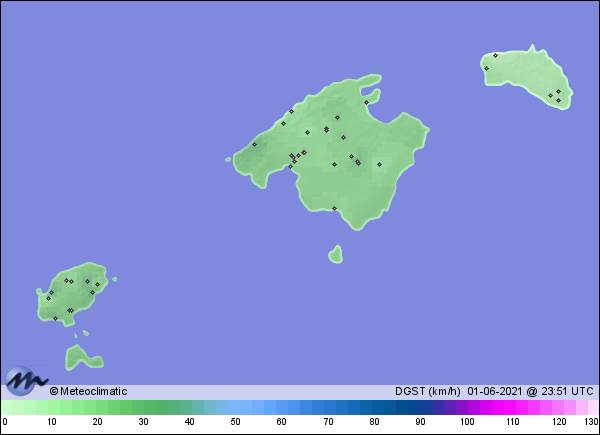This screenshot has width=600, height=435.
Task: Click the scale label 40
Action: [x=189, y=422]
